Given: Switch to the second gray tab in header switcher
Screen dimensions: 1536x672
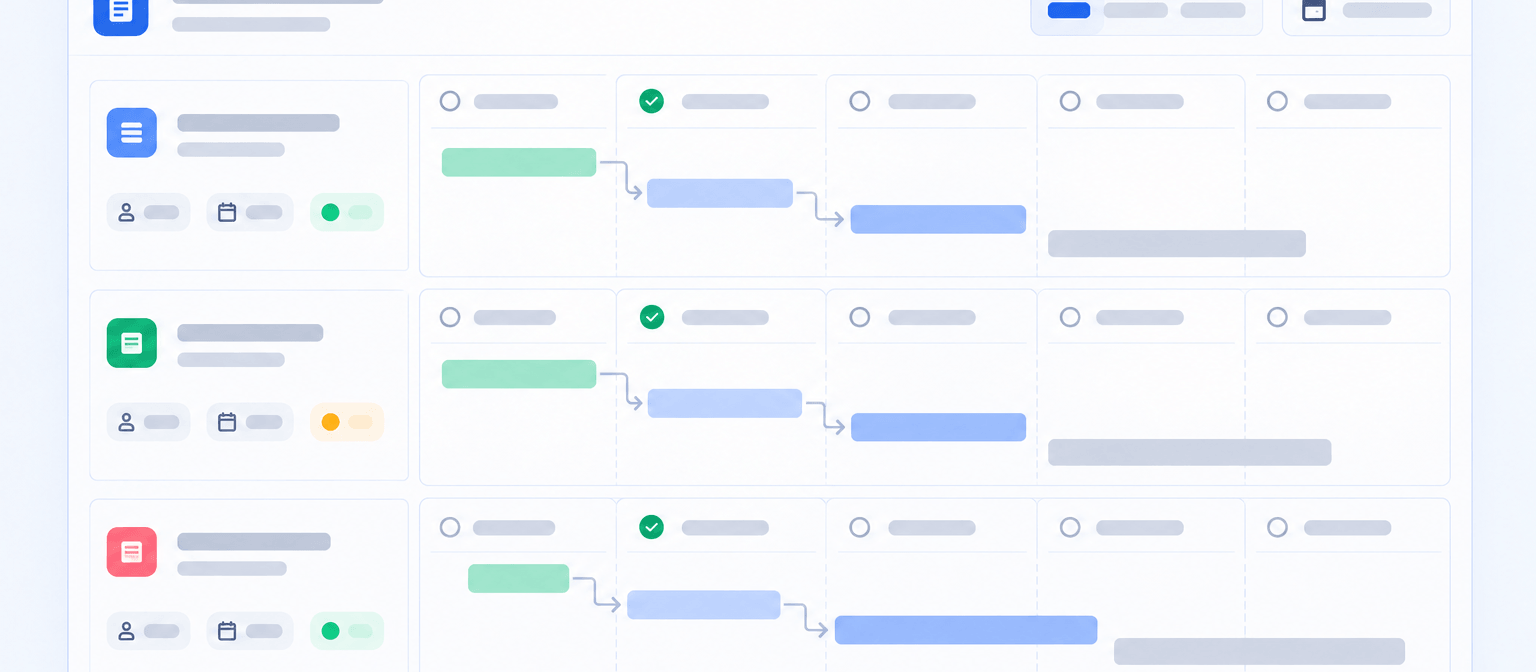Looking at the screenshot, I should coord(1213,10).
